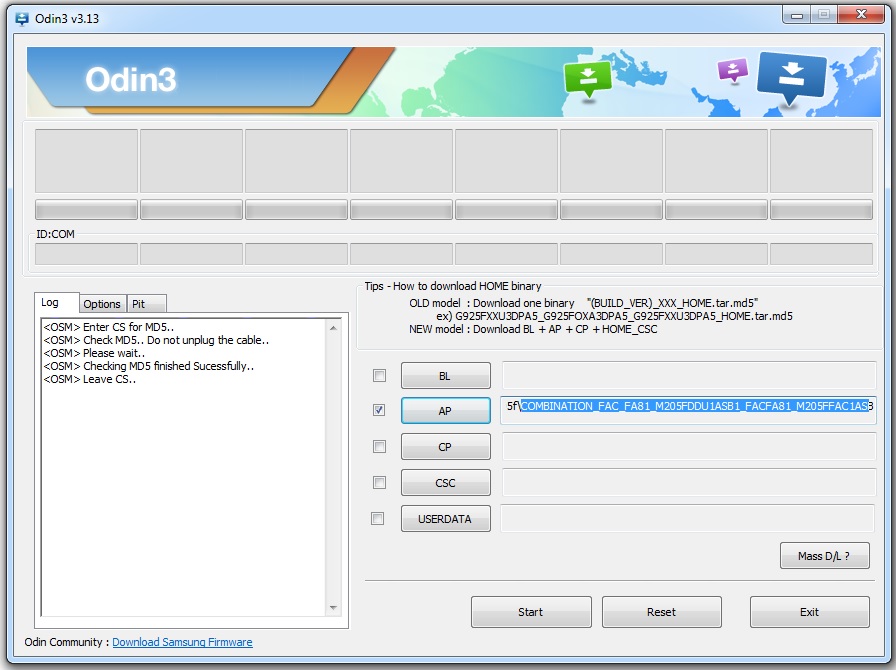Click the AP file path with COMBINATION file
The image size is (896, 670).
(x=689, y=410)
